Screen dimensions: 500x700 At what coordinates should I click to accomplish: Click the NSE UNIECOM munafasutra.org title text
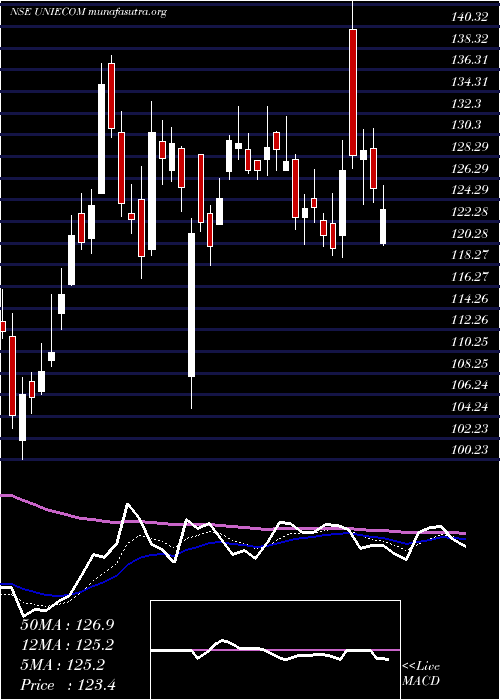pyautogui.click(x=88, y=12)
